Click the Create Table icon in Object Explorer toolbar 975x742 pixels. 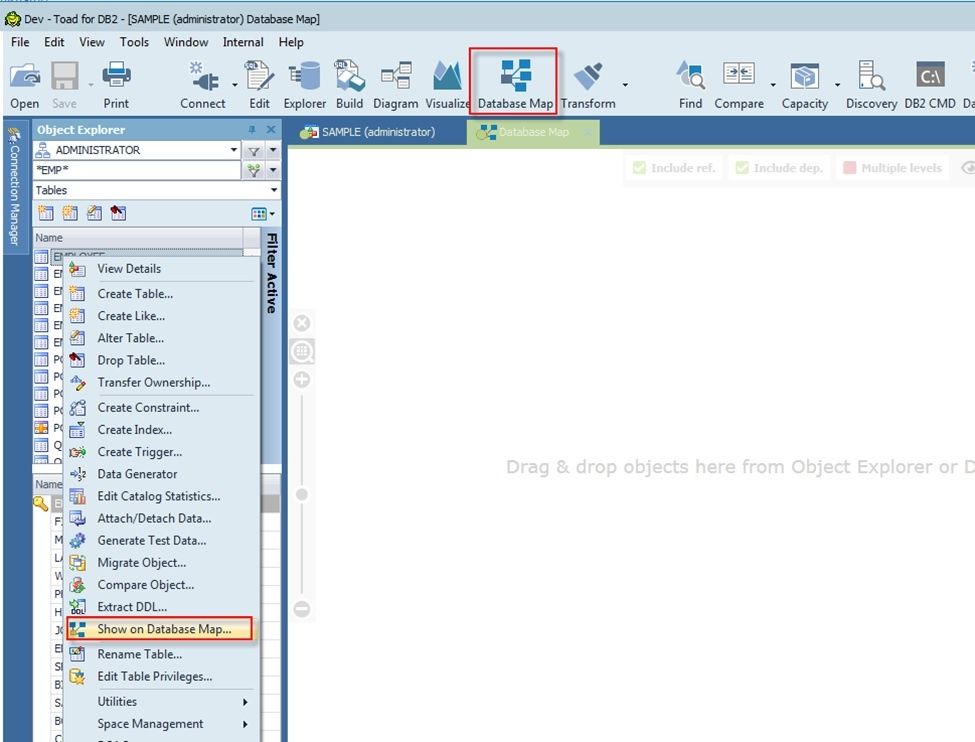click(x=45, y=213)
